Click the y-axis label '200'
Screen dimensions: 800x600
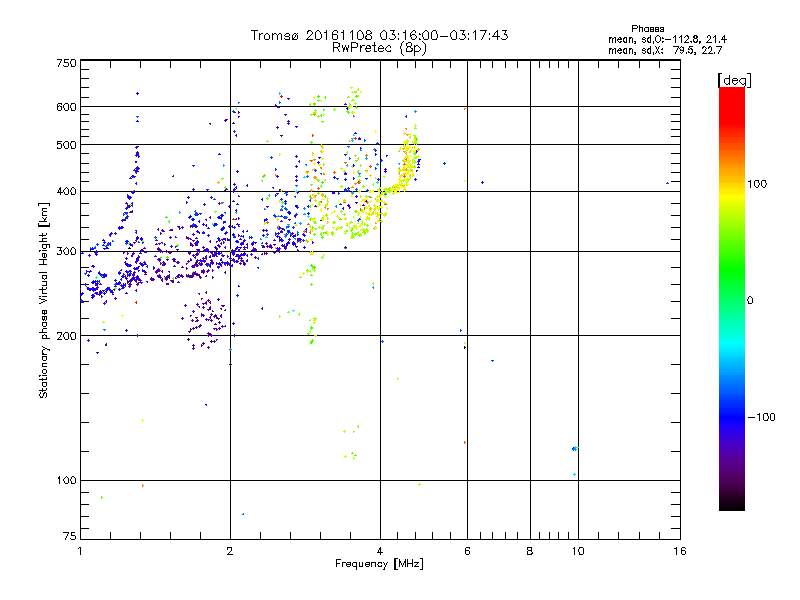(x=66, y=336)
